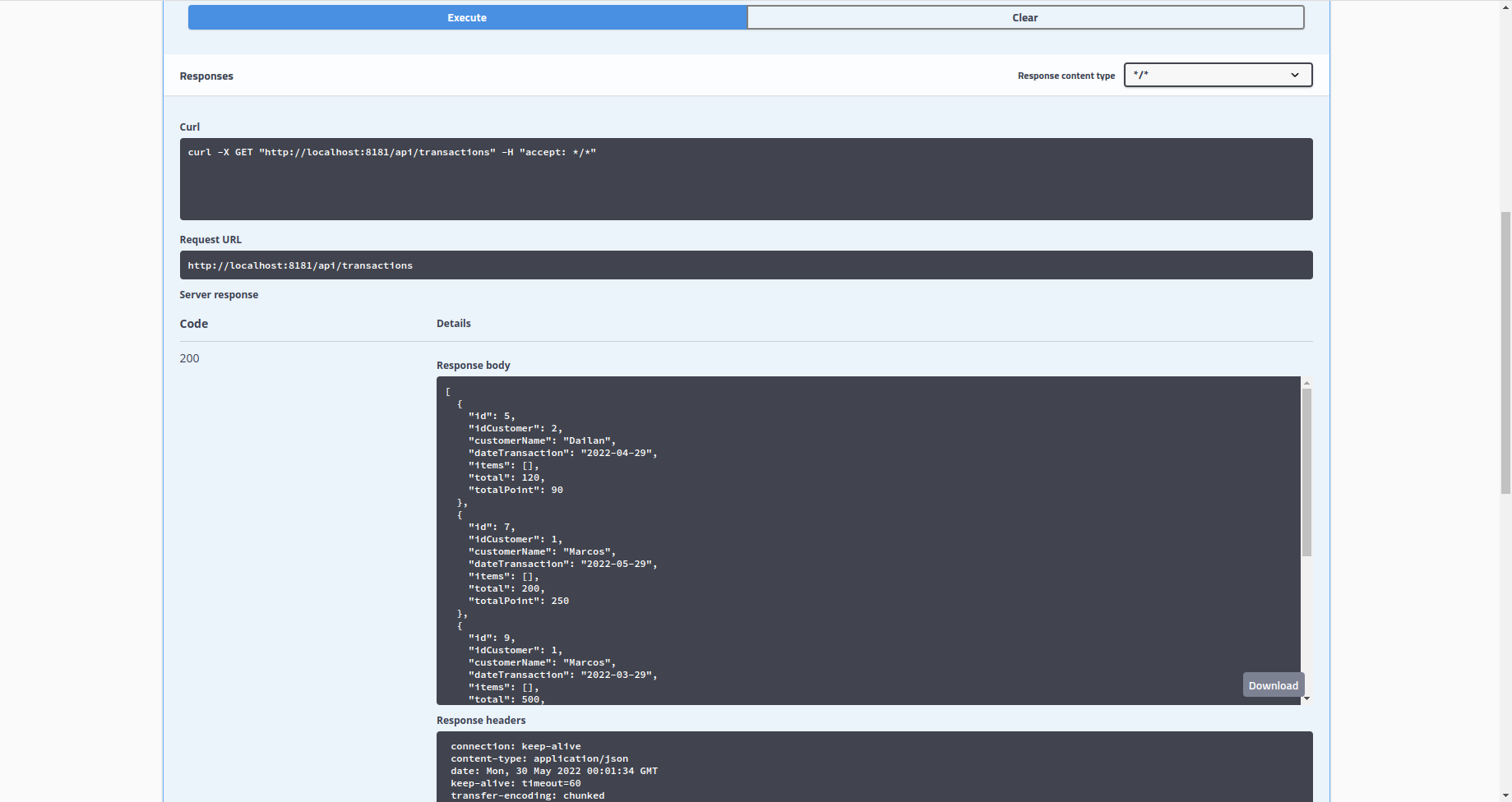1512x802 pixels.
Task: Select the curl command text
Action: (392, 152)
